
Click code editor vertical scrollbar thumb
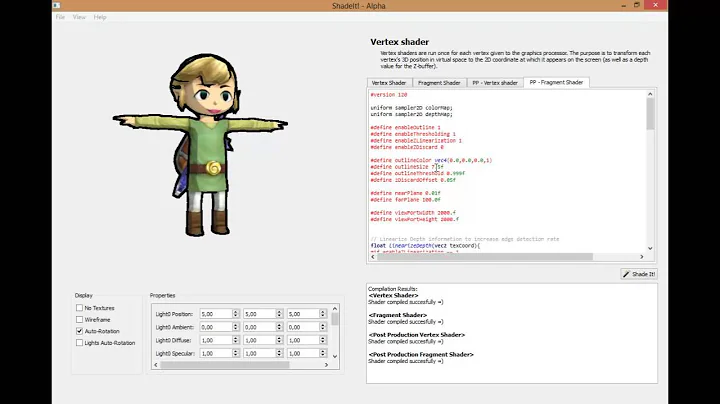click(x=650, y=114)
